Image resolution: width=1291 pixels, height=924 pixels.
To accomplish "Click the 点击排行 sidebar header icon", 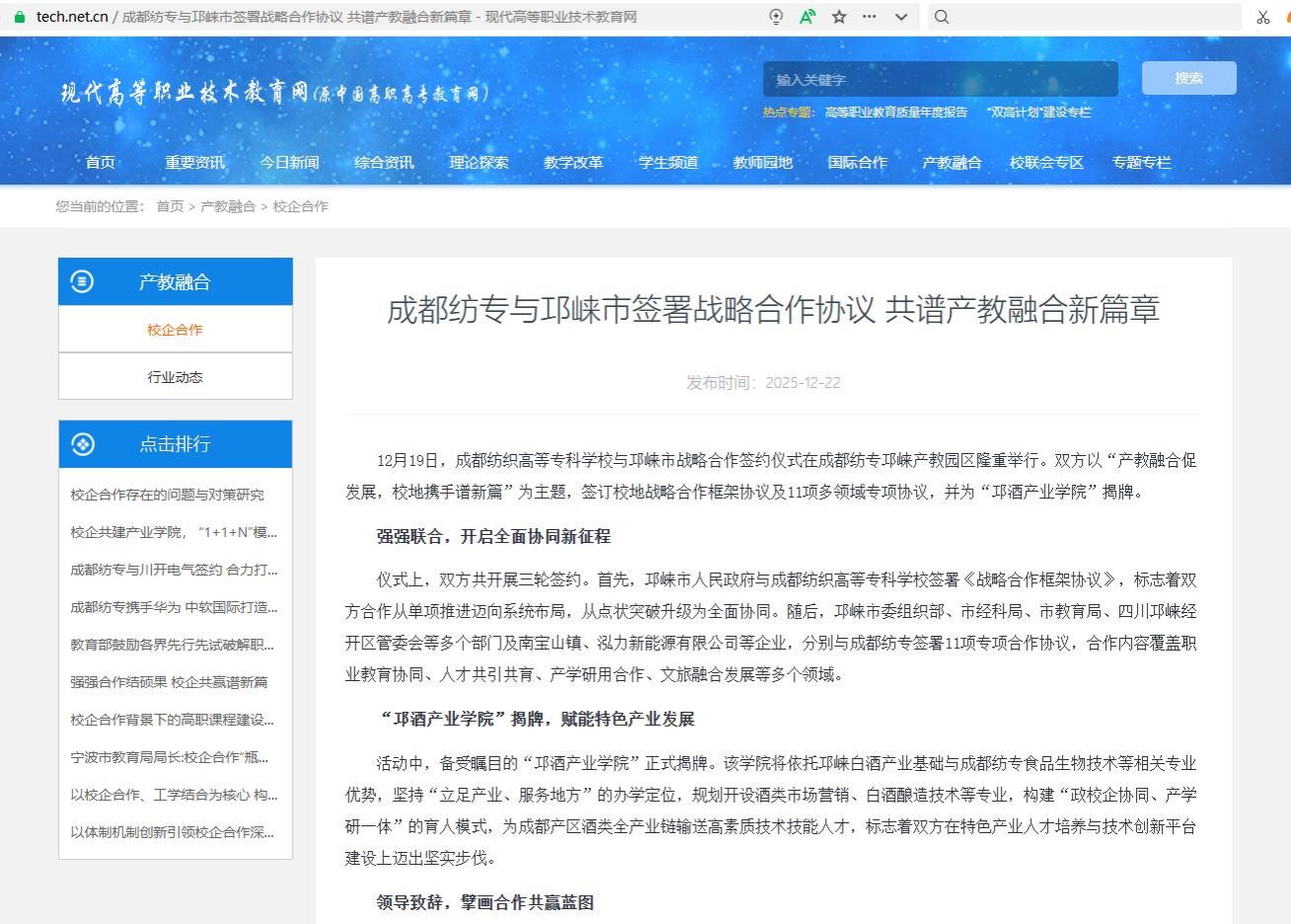I will (82, 444).
